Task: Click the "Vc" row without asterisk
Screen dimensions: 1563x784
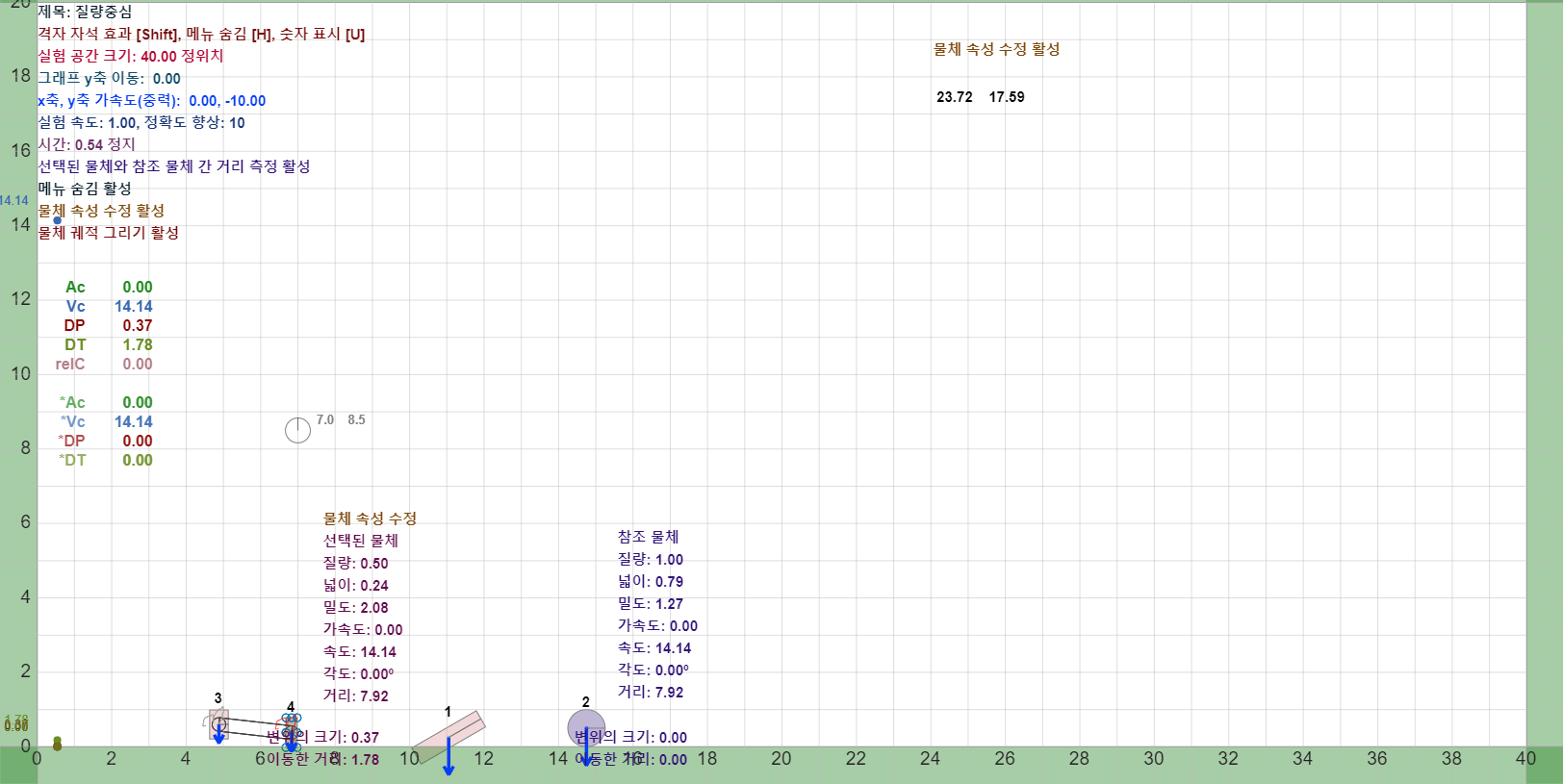Action: pos(109,306)
